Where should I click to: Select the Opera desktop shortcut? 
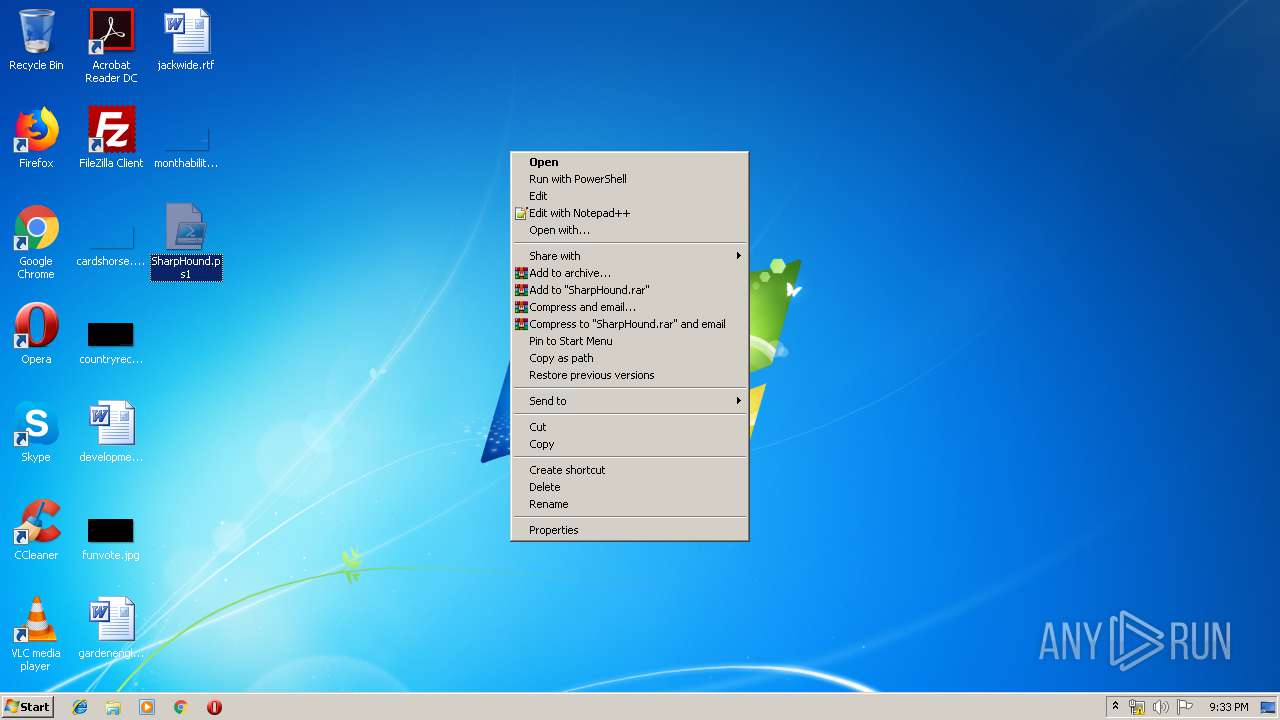point(36,334)
